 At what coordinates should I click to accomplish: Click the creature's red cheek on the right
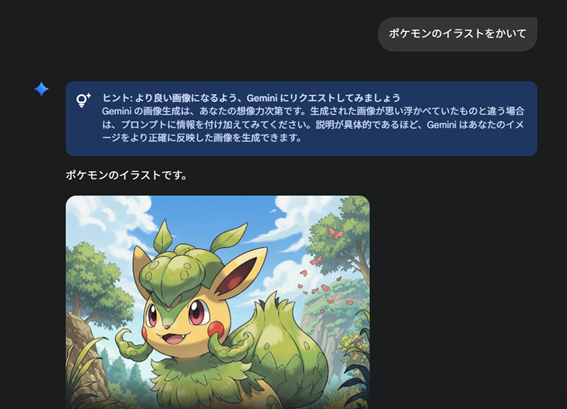[x=216, y=329]
